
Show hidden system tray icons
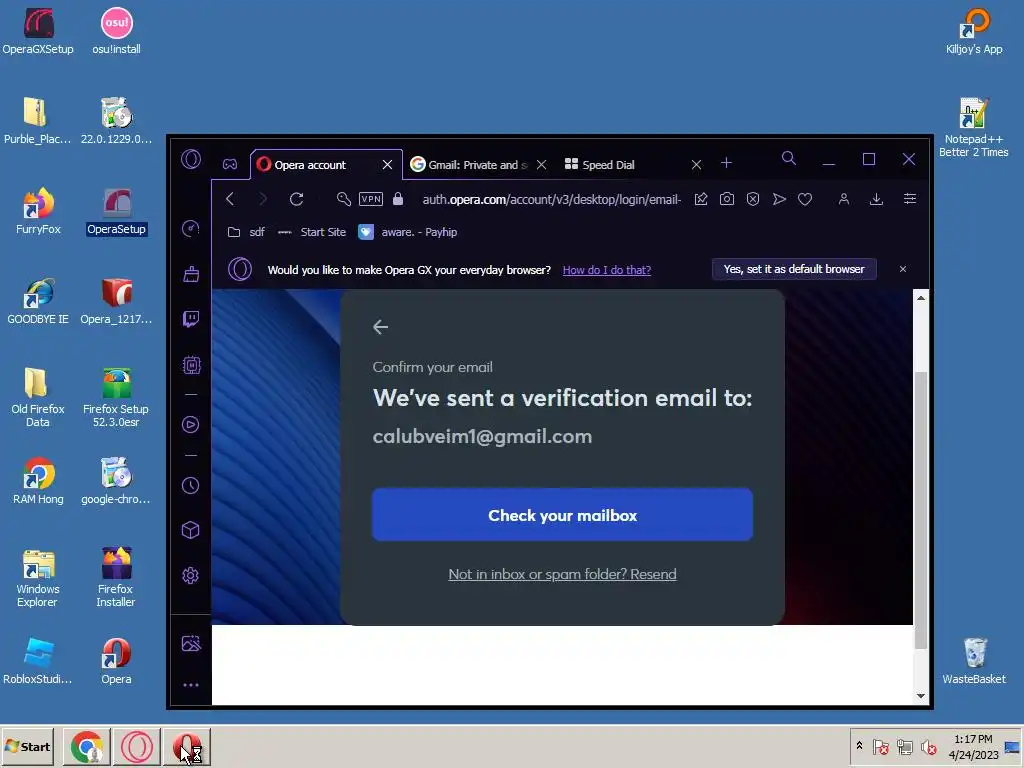[x=859, y=746]
